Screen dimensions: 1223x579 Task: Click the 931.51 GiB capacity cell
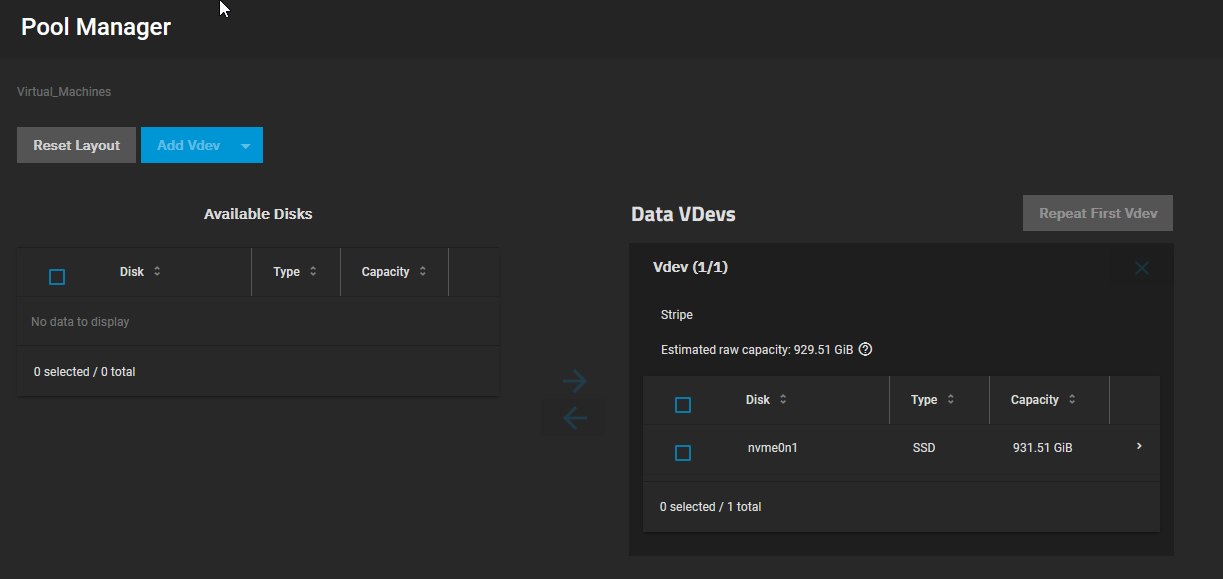click(x=1042, y=448)
